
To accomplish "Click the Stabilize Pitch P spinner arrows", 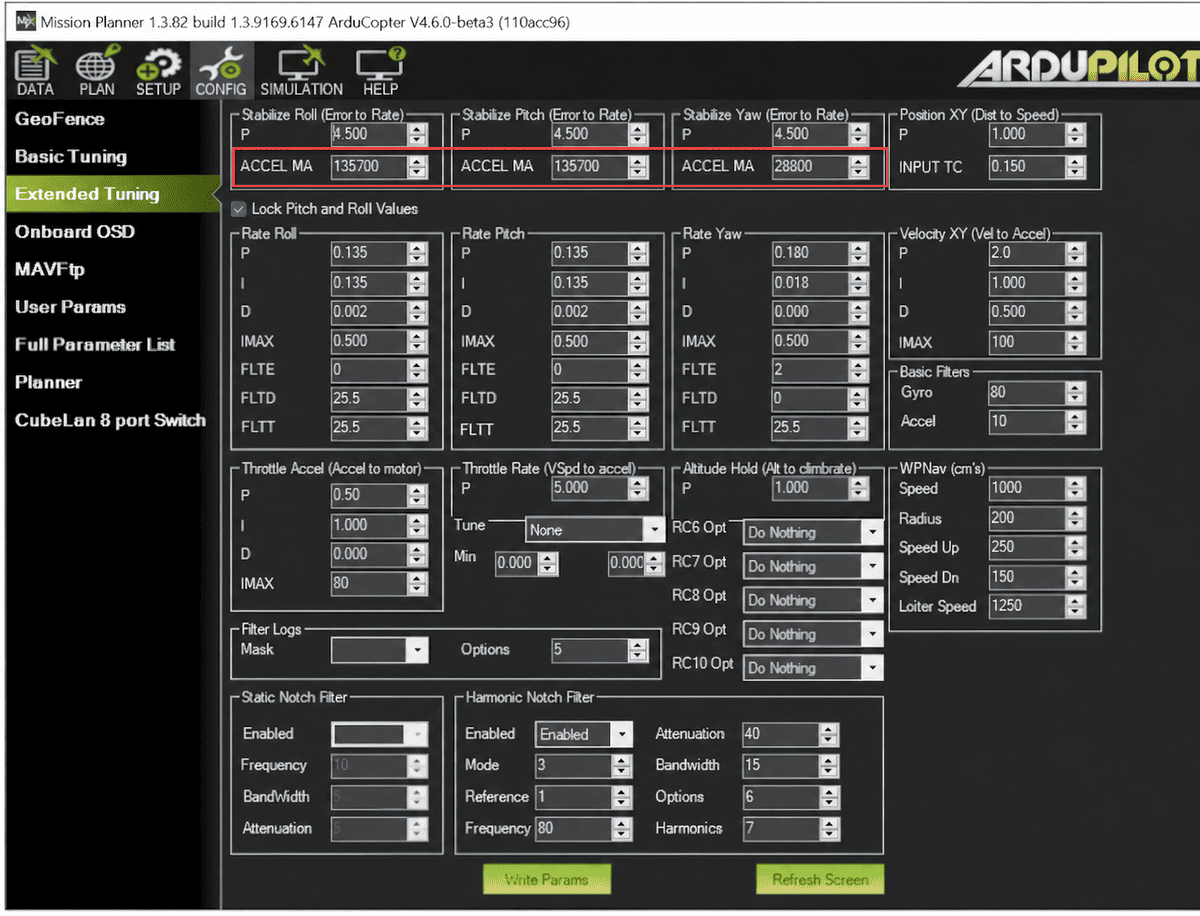I will (638, 134).
